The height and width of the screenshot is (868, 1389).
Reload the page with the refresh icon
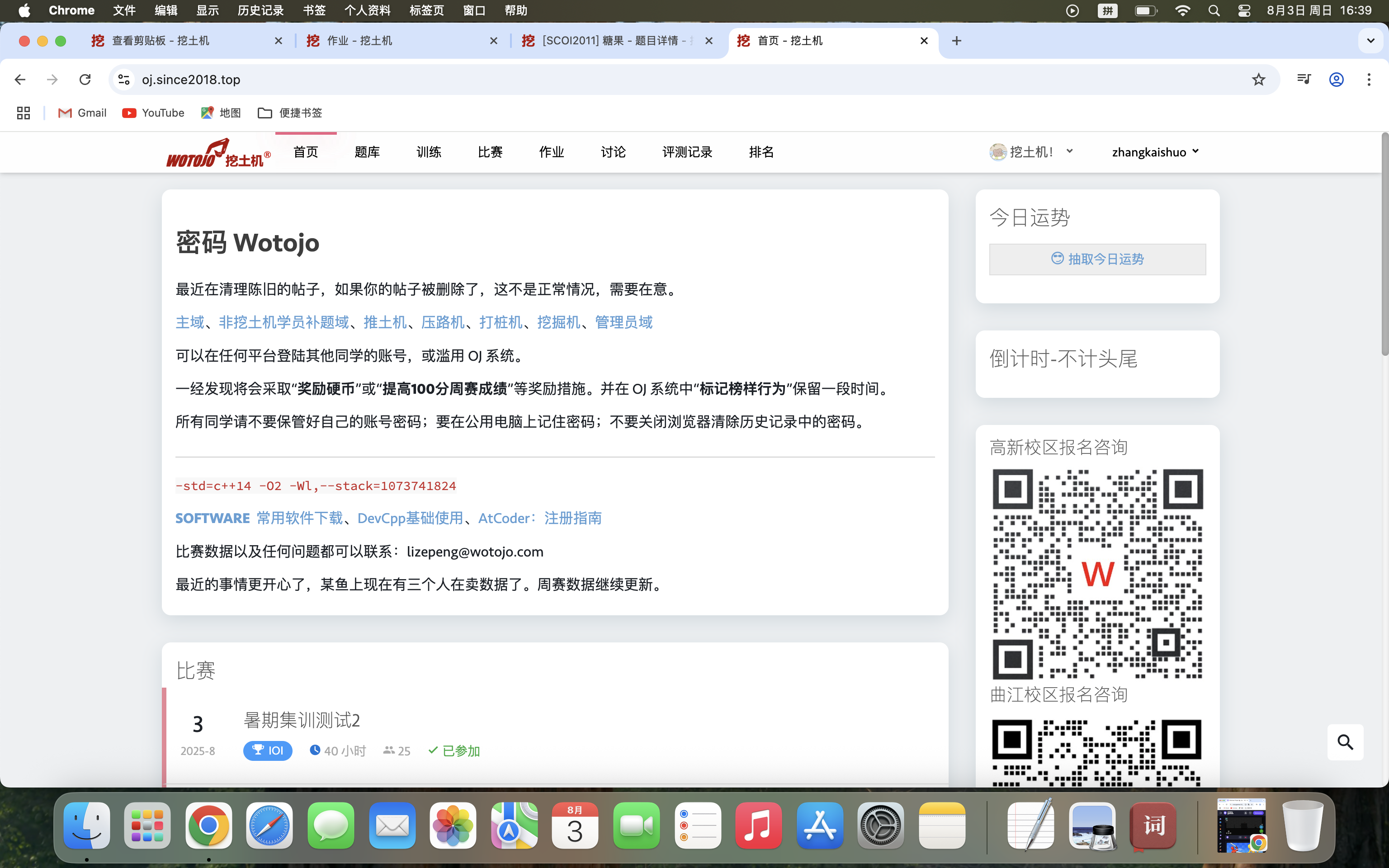click(85, 79)
